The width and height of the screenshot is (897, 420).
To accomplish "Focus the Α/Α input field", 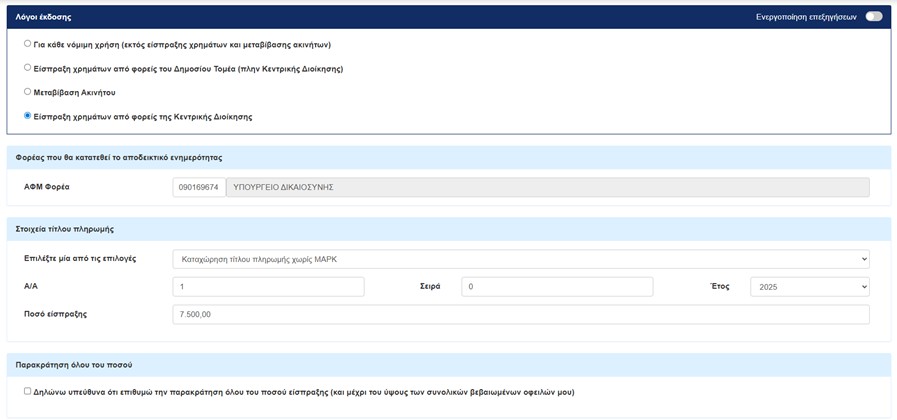I will 268,287.
